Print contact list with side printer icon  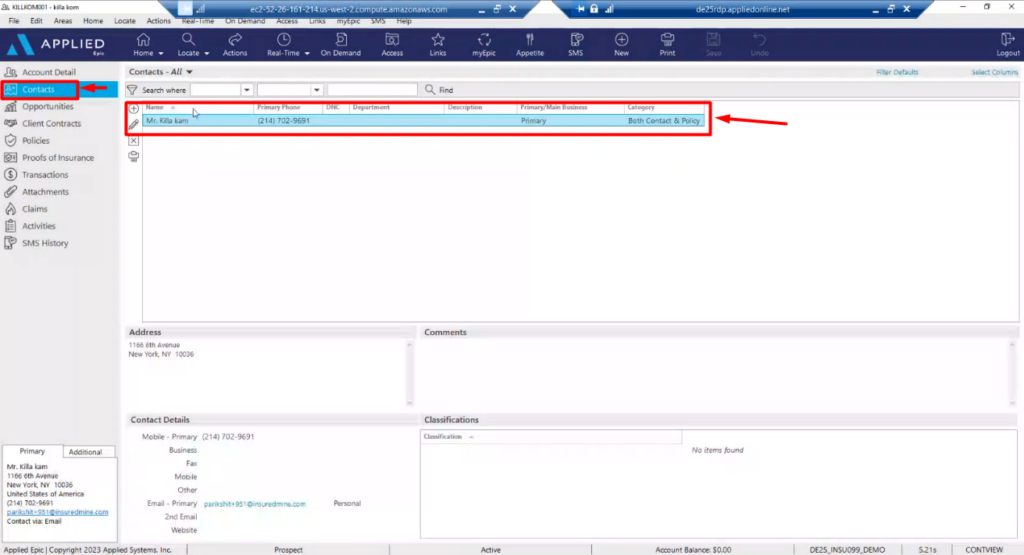pos(134,156)
